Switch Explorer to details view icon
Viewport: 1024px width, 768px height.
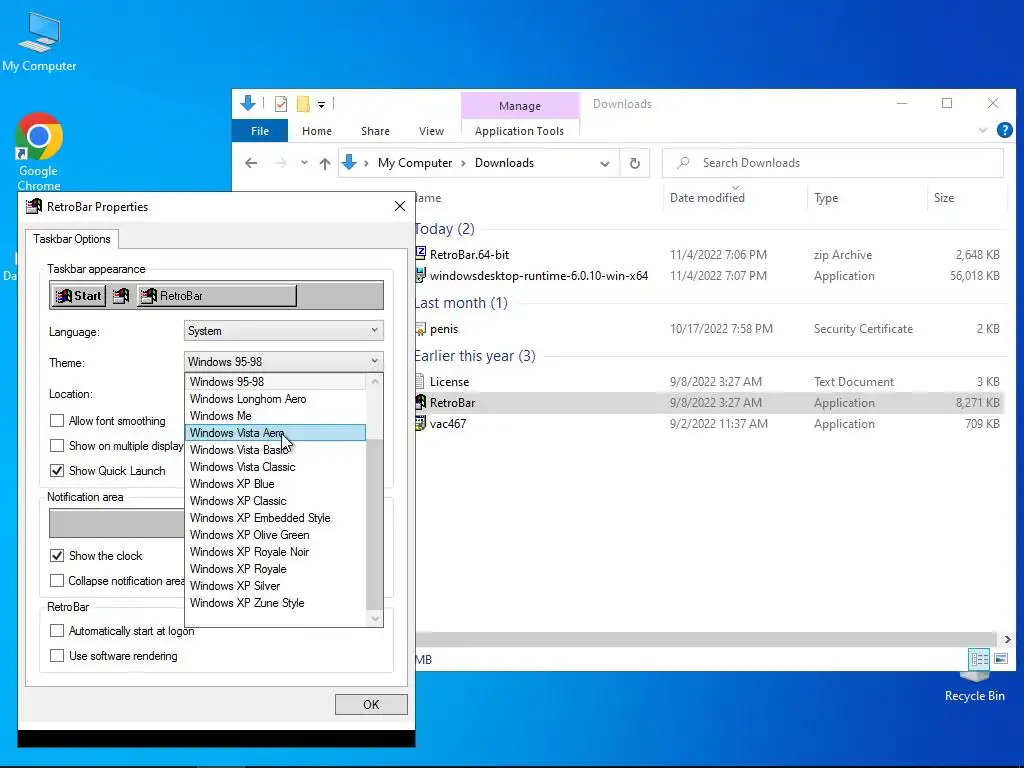click(979, 659)
